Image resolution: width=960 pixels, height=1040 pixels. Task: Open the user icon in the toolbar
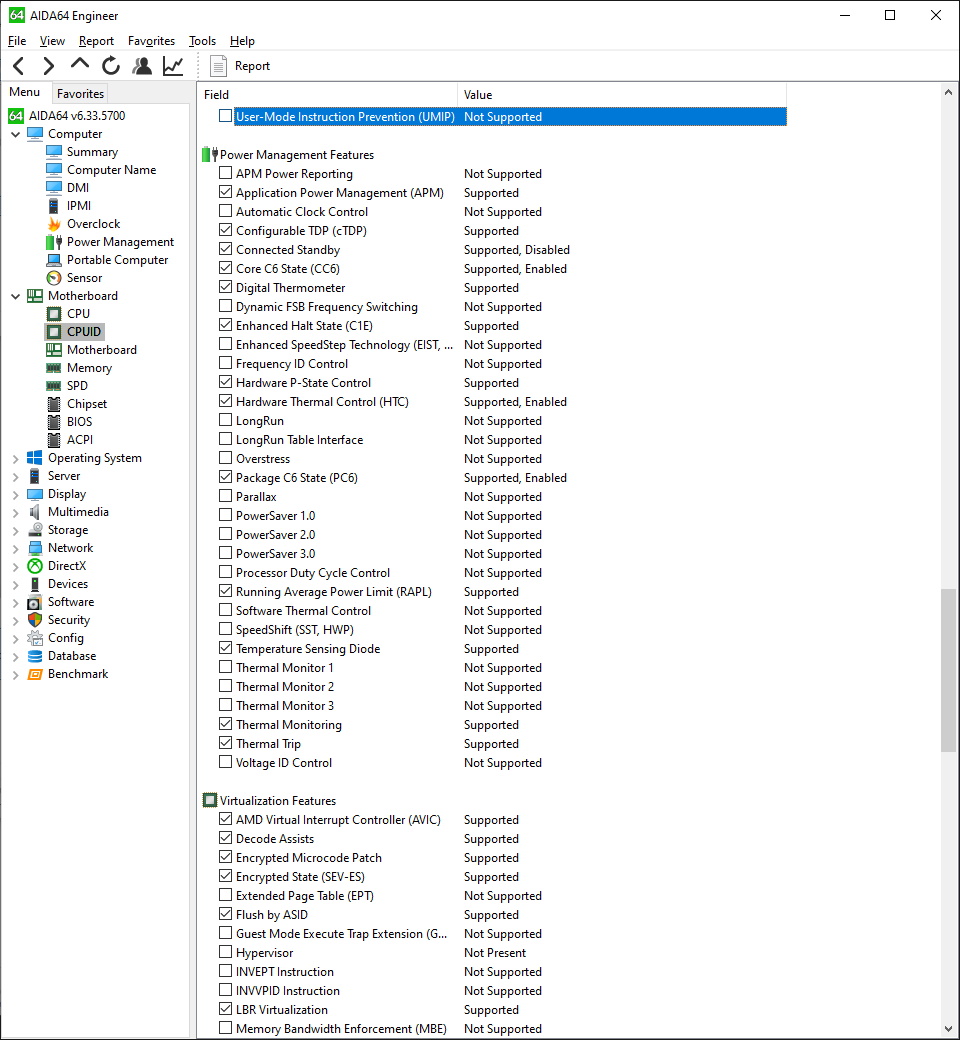pos(142,66)
